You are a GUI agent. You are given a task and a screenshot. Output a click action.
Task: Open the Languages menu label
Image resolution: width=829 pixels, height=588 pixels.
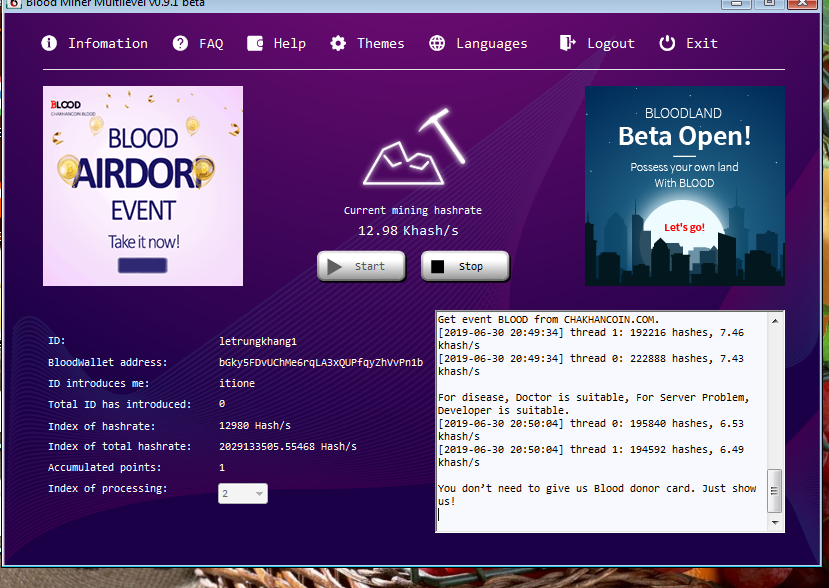click(492, 44)
